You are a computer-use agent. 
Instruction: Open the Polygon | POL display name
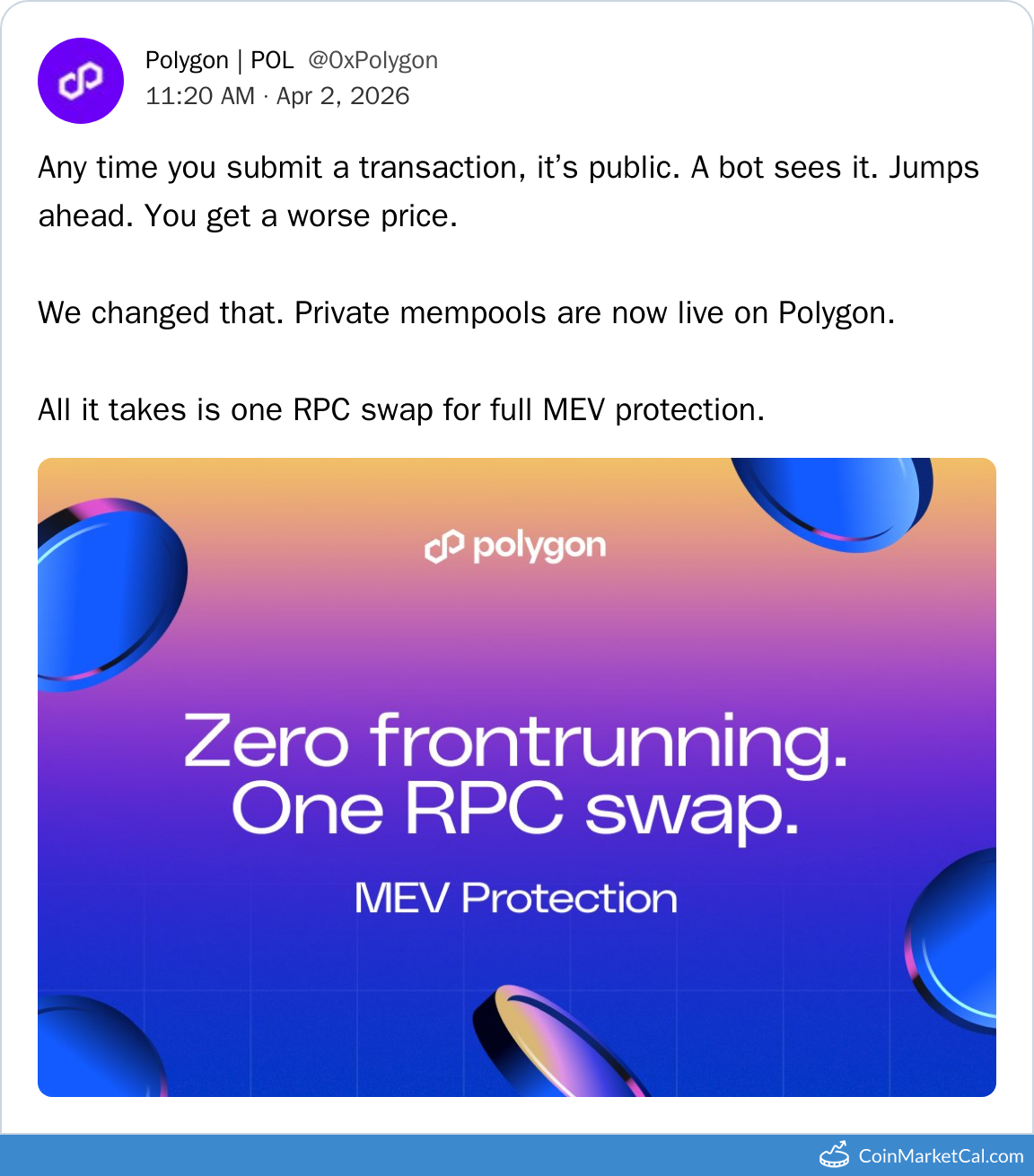point(219,60)
